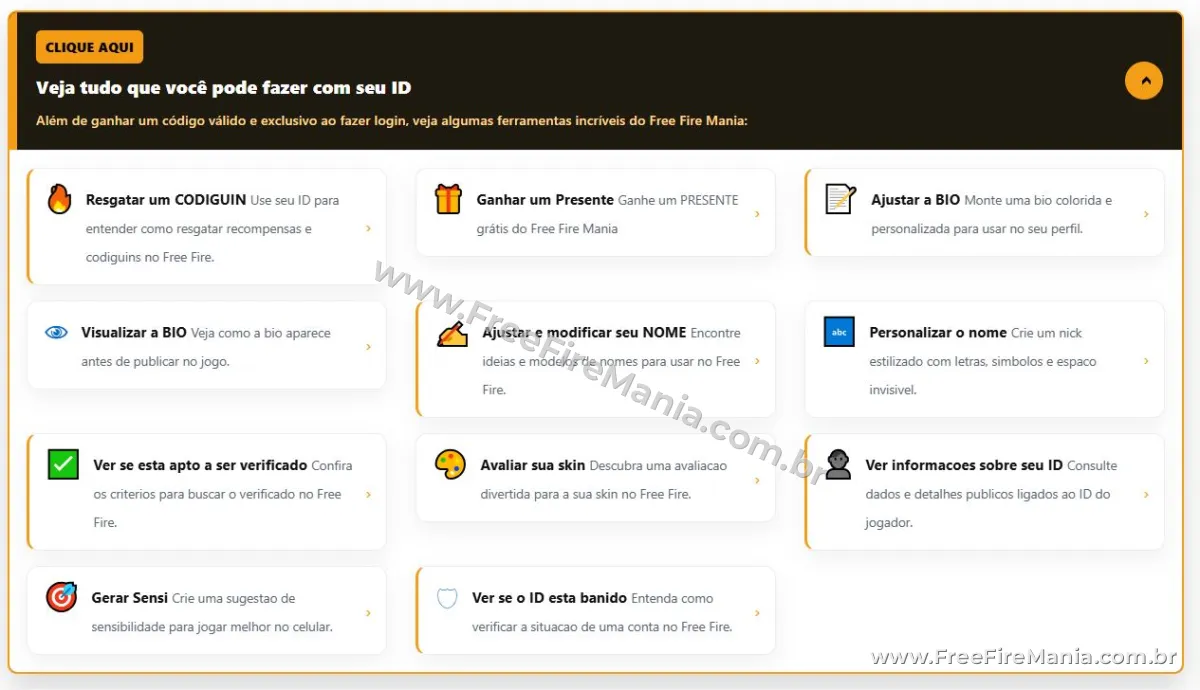
Task: Select the detective icon for informacoes sobre seu ID
Action: [x=838, y=465]
